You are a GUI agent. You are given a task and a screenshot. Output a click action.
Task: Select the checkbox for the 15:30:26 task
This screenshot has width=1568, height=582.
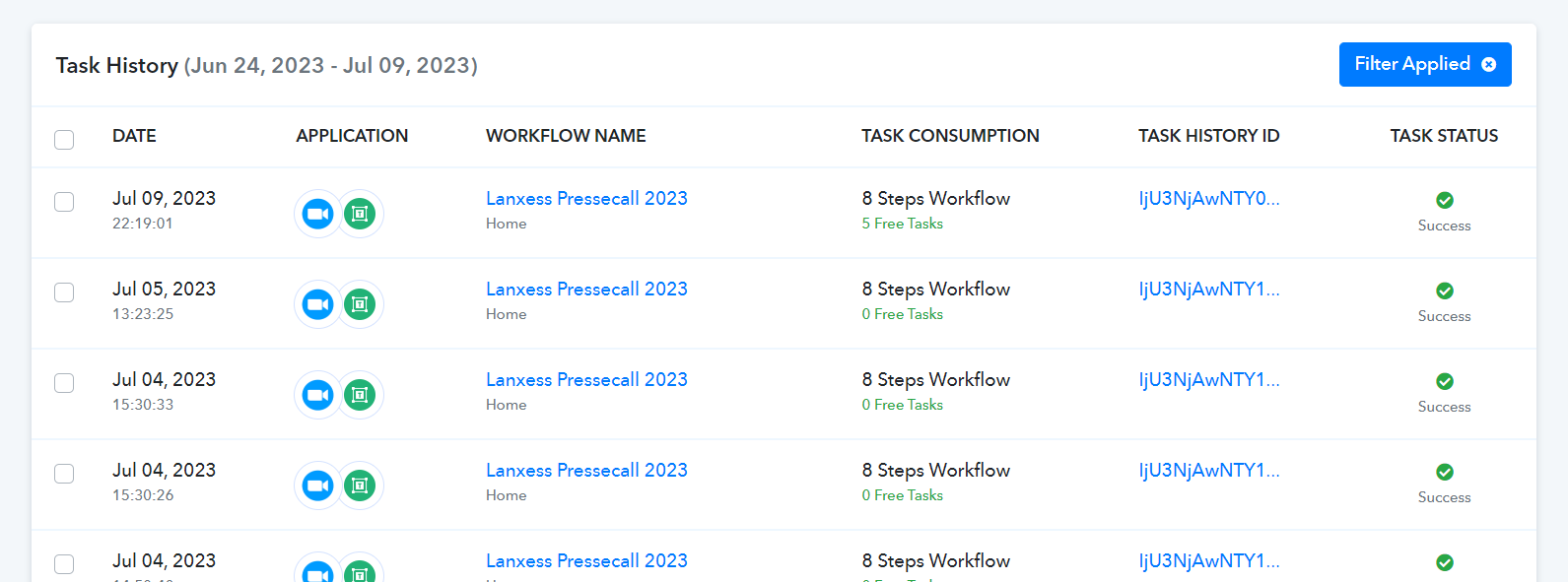[64, 474]
